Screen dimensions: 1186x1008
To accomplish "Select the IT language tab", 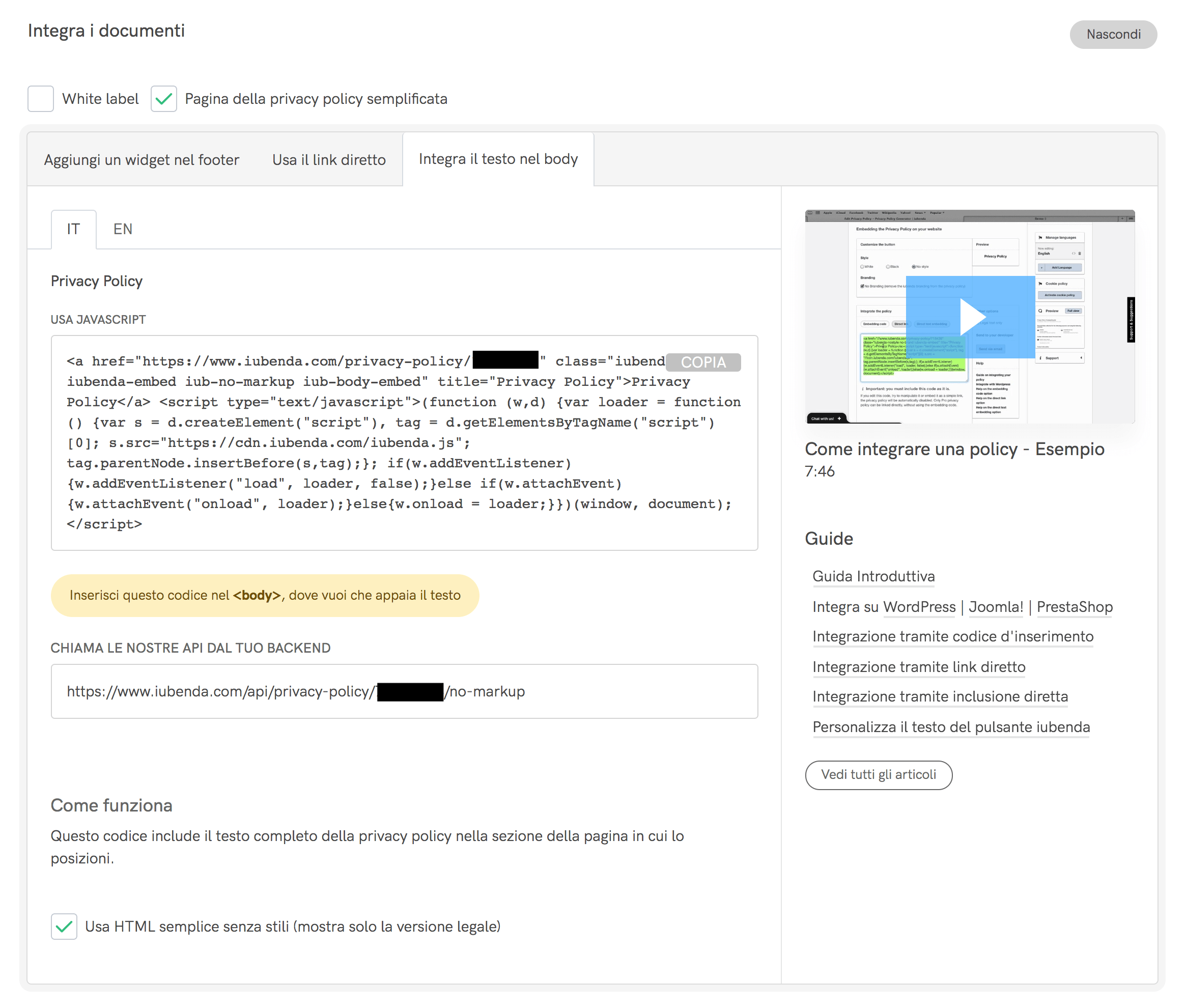I will click(x=73, y=229).
